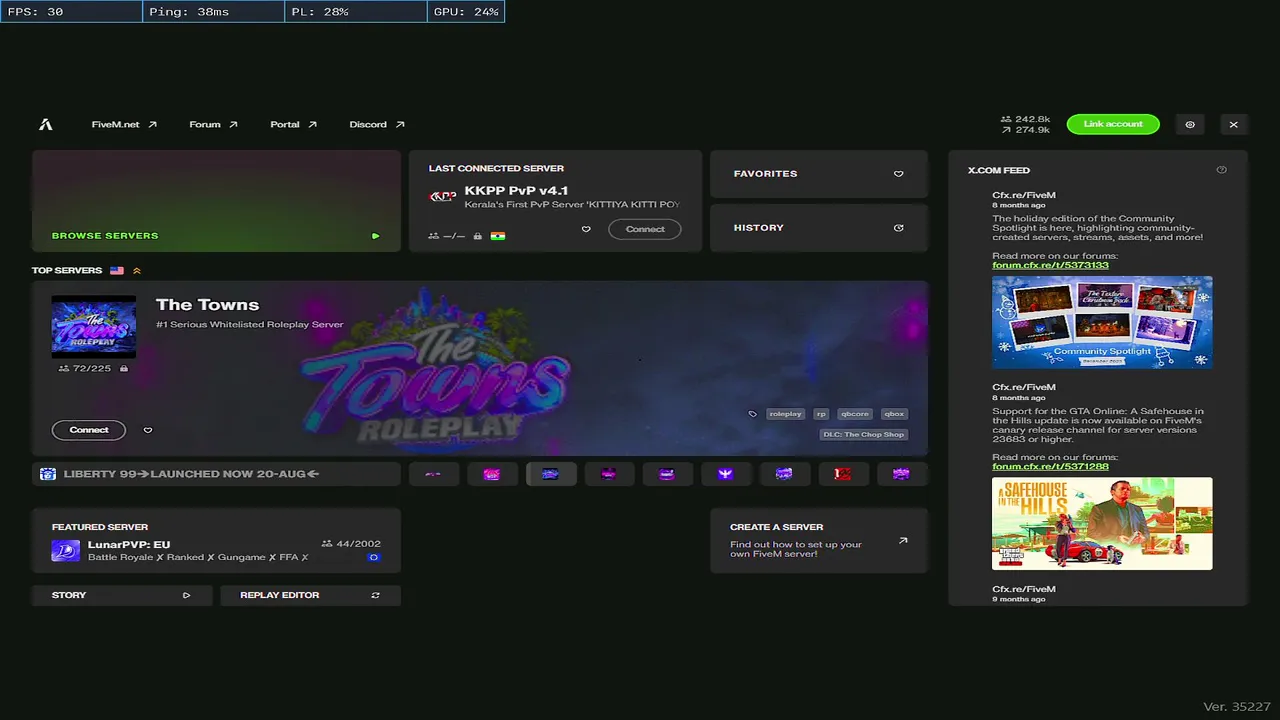This screenshot has width=1280, height=720.
Task: Click the qbcore tag
Action: point(854,414)
